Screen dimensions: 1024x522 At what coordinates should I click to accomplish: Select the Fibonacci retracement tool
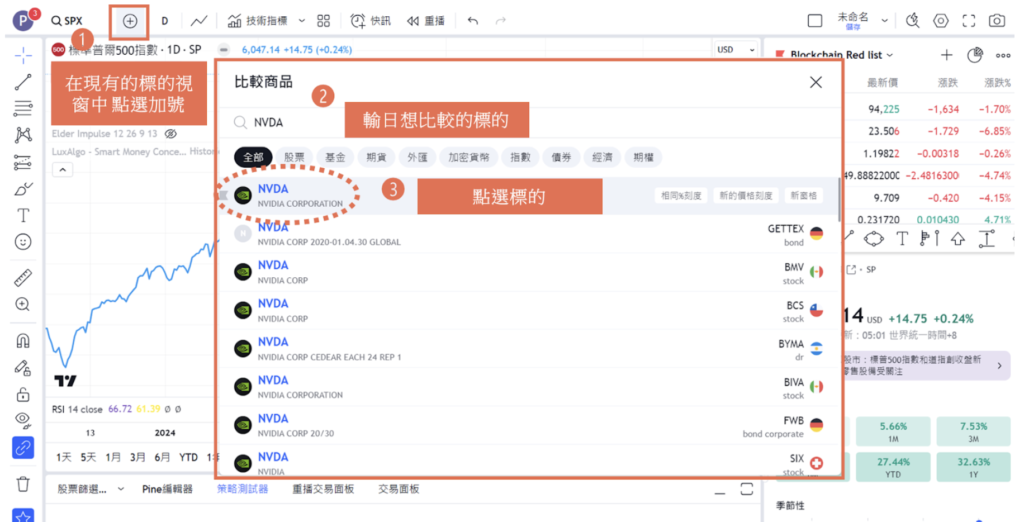point(23,108)
